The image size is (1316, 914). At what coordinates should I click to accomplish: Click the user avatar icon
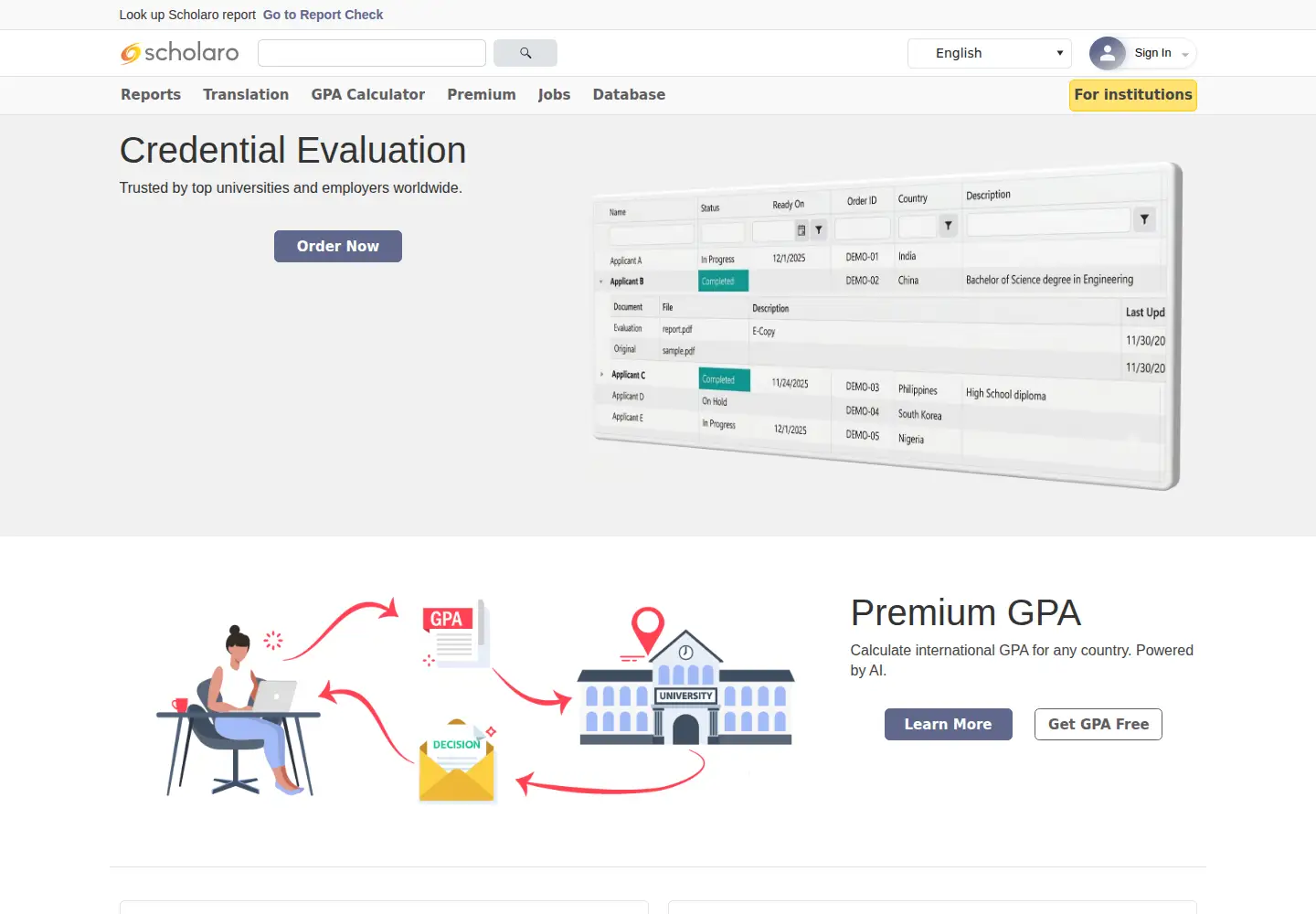pos(1108,53)
